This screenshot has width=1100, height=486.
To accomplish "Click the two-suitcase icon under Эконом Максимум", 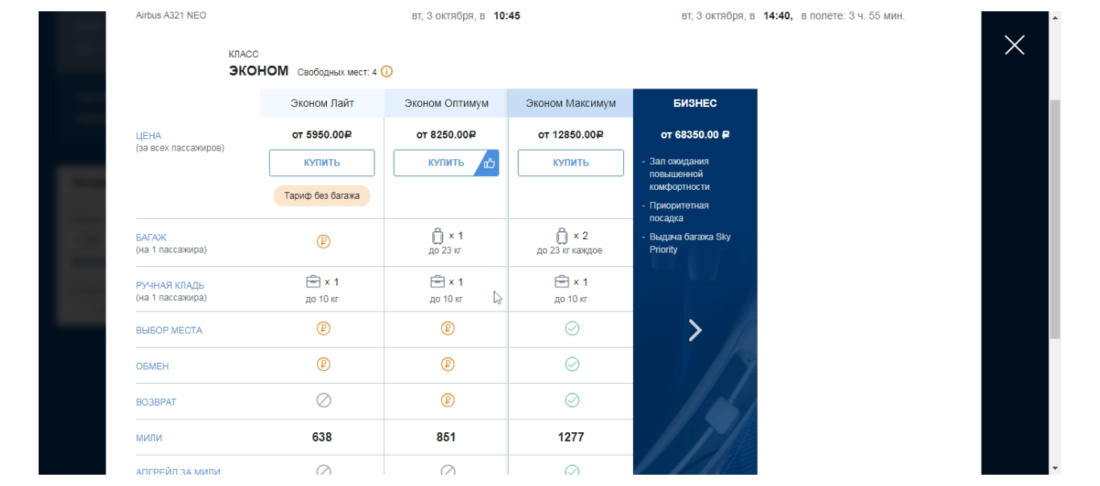I will [562, 236].
